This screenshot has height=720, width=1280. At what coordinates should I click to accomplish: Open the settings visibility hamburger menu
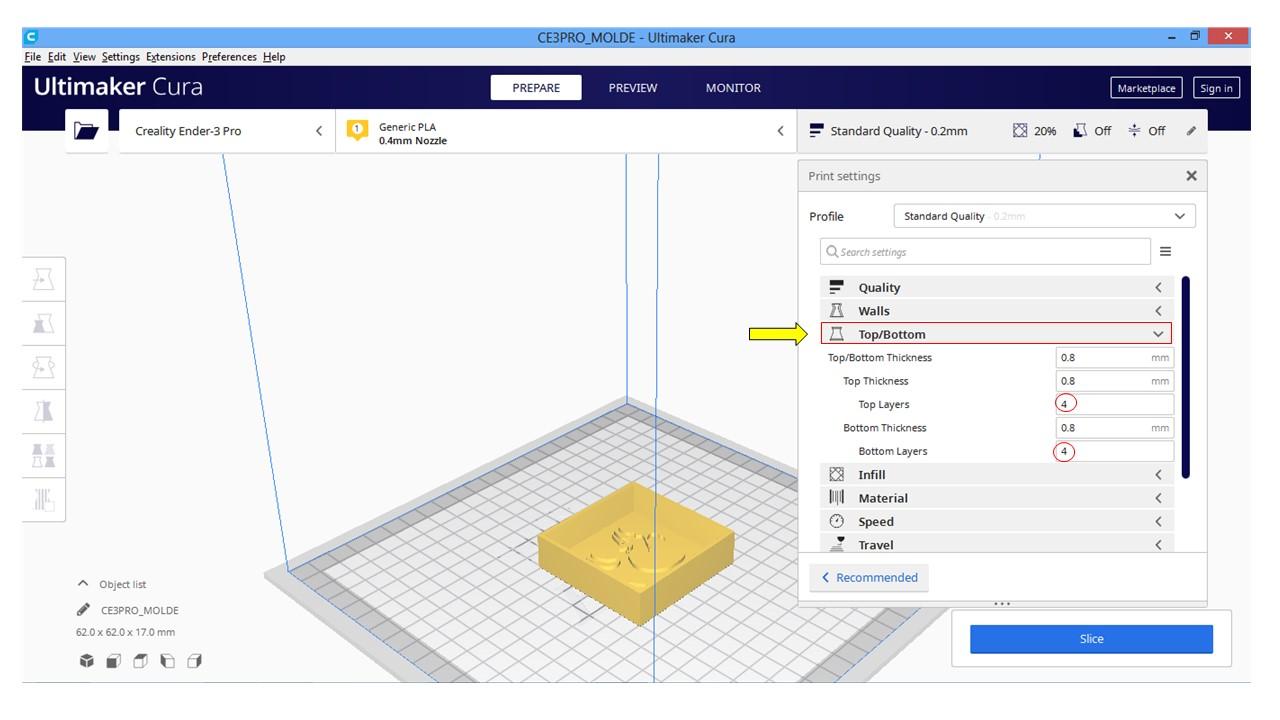click(1165, 252)
